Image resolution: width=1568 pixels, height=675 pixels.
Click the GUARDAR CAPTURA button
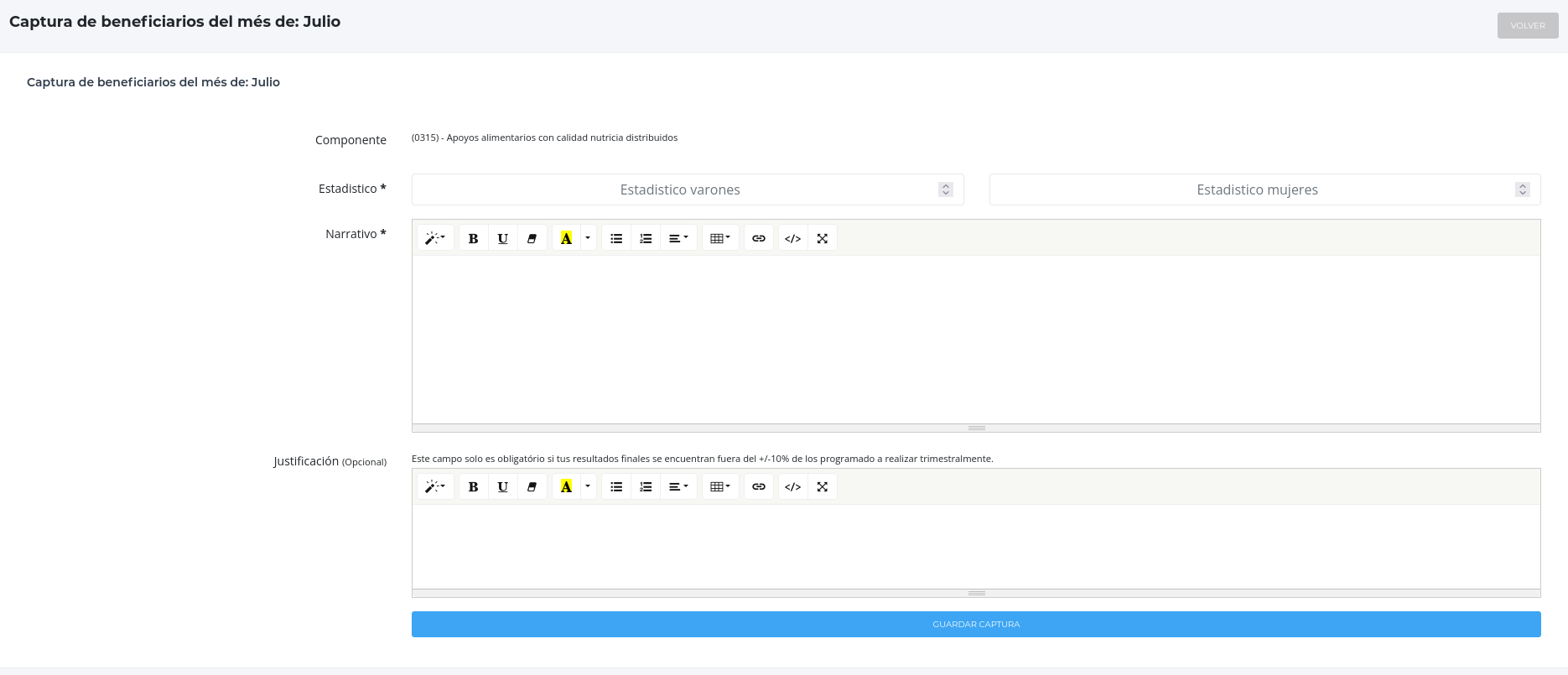[976, 625]
